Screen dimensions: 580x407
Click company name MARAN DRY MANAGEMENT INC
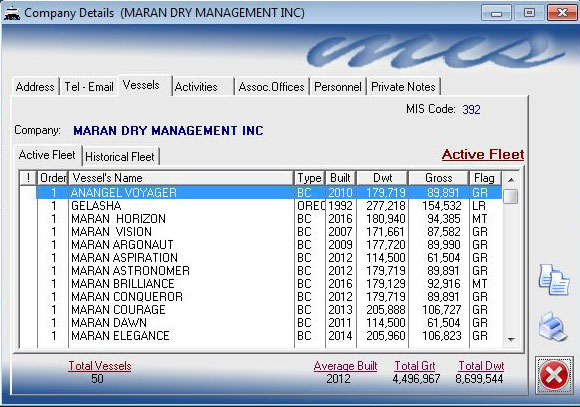(168, 131)
